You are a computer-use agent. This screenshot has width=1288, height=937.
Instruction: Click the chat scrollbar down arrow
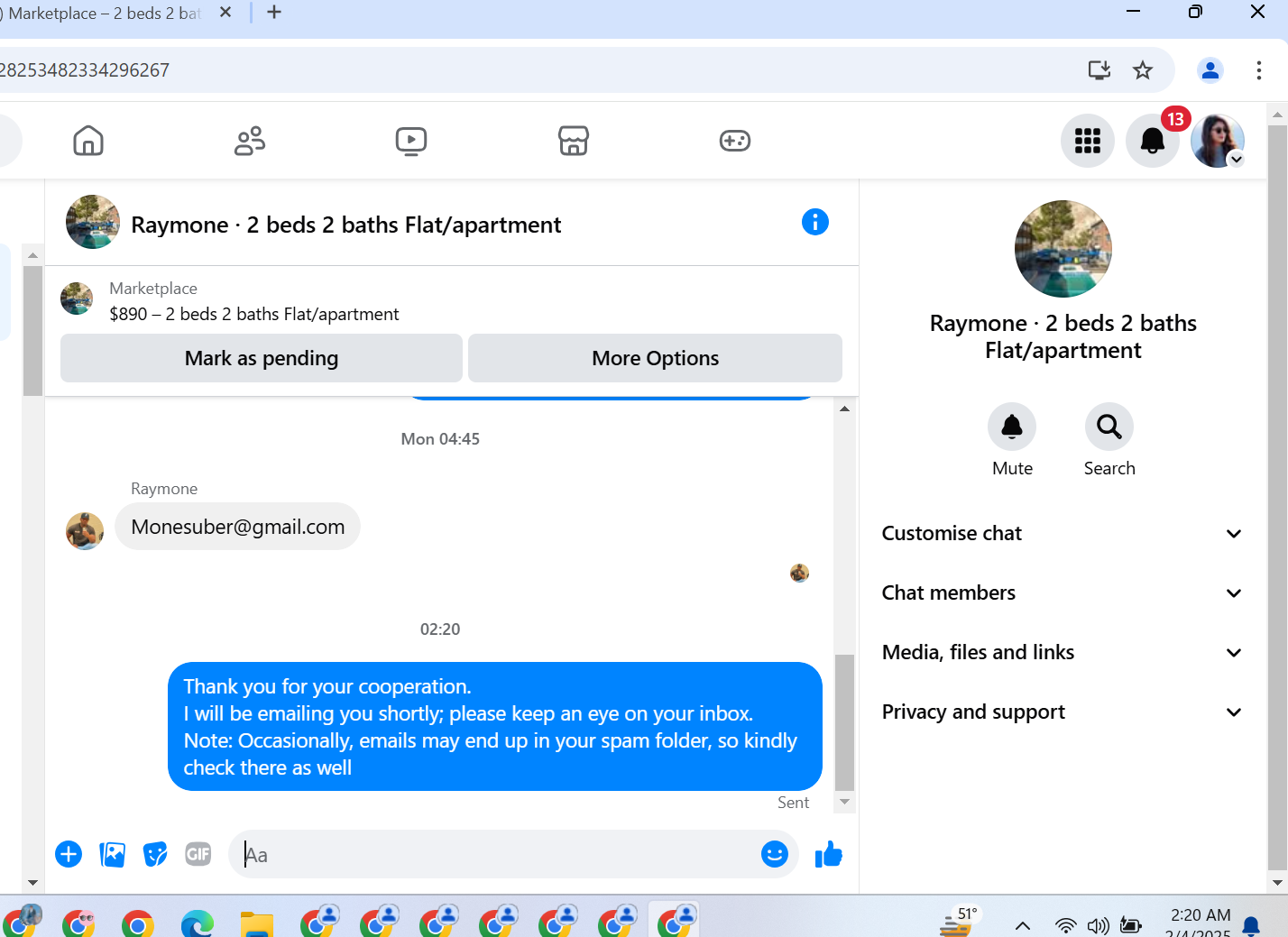coord(844,802)
